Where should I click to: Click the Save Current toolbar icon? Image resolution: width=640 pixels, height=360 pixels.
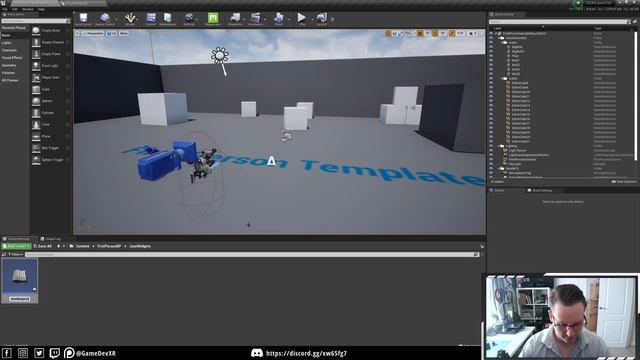pos(83,19)
